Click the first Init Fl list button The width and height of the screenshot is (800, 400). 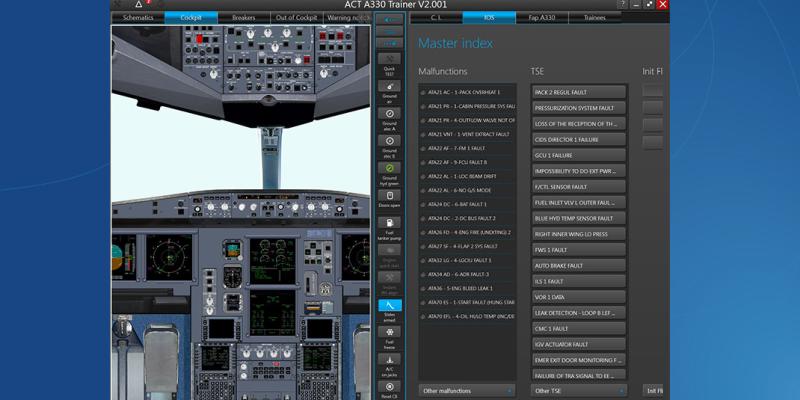[x=653, y=91]
